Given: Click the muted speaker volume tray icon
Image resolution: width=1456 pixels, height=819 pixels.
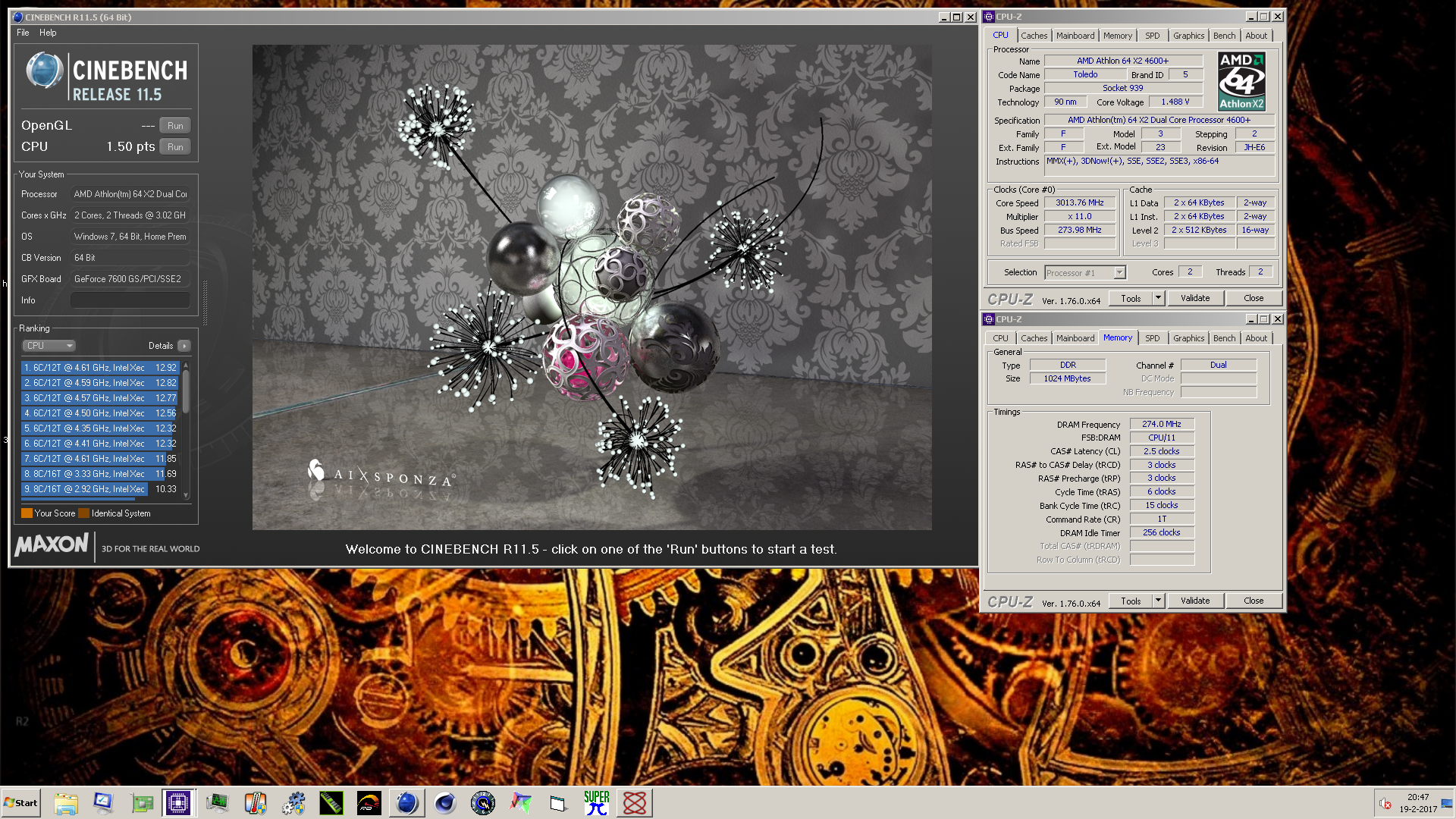Looking at the screenshot, I should tap(1385, 804).
